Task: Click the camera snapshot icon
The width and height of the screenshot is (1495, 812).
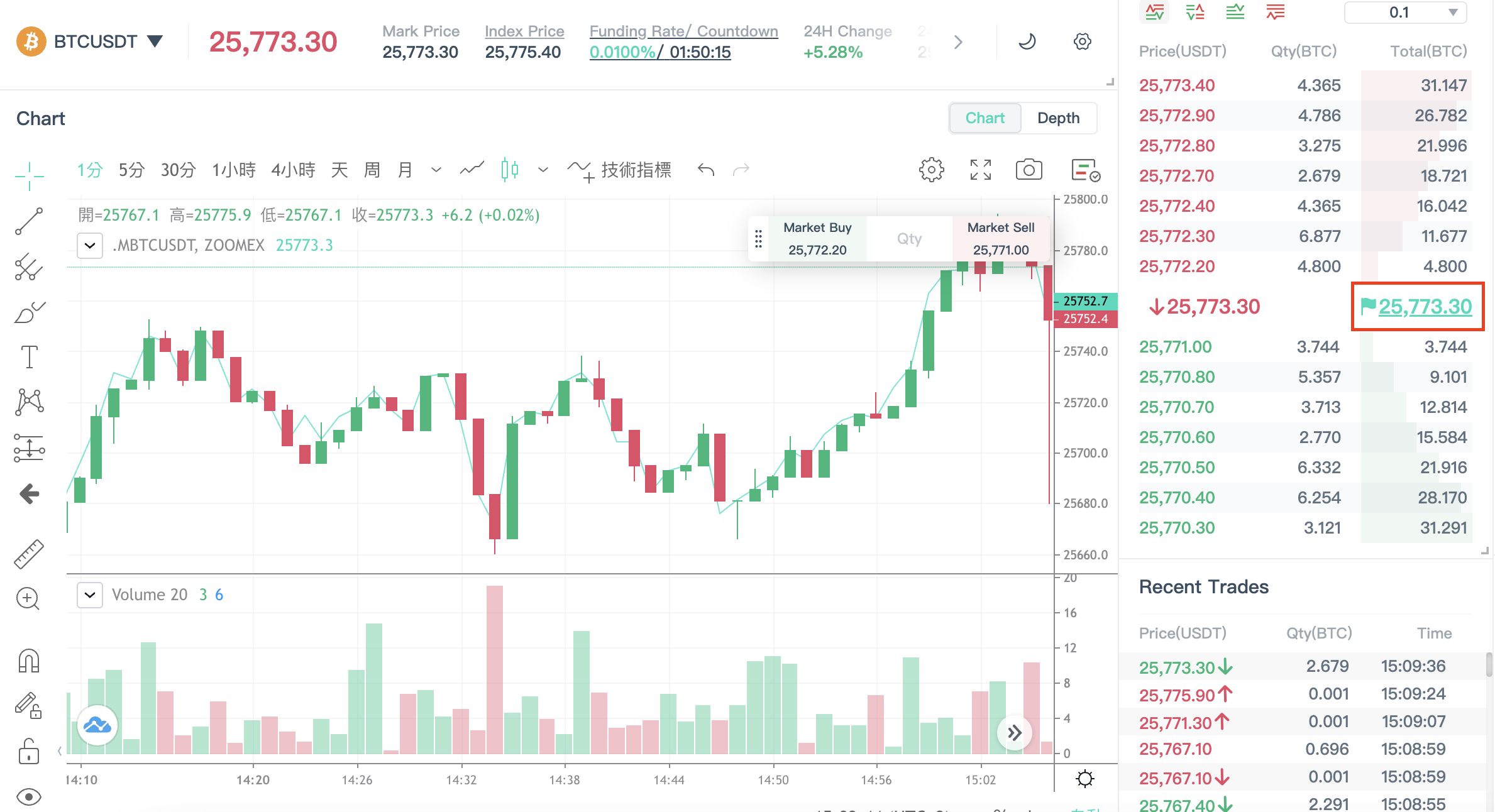Action: 1029,170
